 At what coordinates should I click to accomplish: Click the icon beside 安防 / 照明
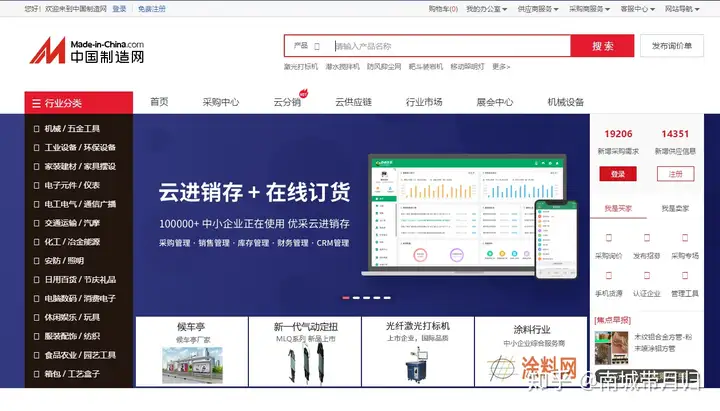pos(36,261)
